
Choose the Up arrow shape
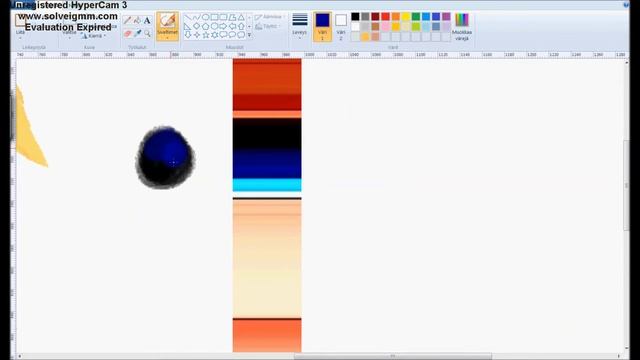pos(242,26)
